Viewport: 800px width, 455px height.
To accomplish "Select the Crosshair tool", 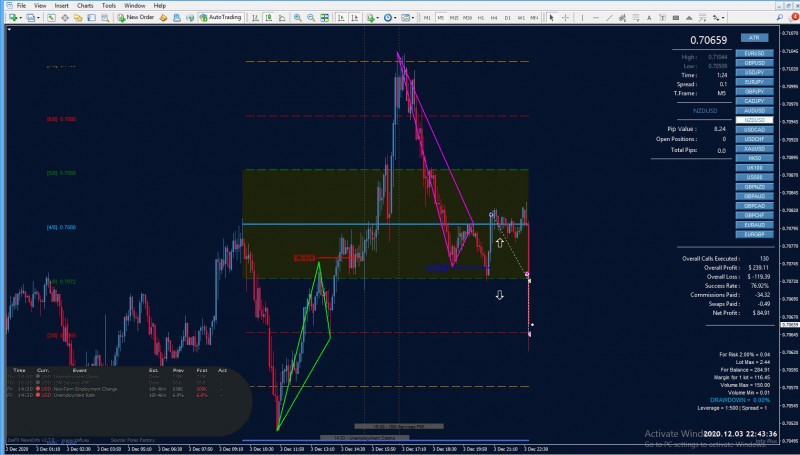I will tap(565, 18).
